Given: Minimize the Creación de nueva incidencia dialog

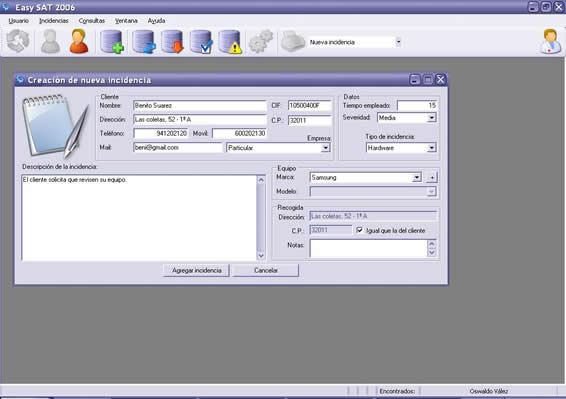Looking at the screenshot, I should pyautogui.click(x=415, y=79).
